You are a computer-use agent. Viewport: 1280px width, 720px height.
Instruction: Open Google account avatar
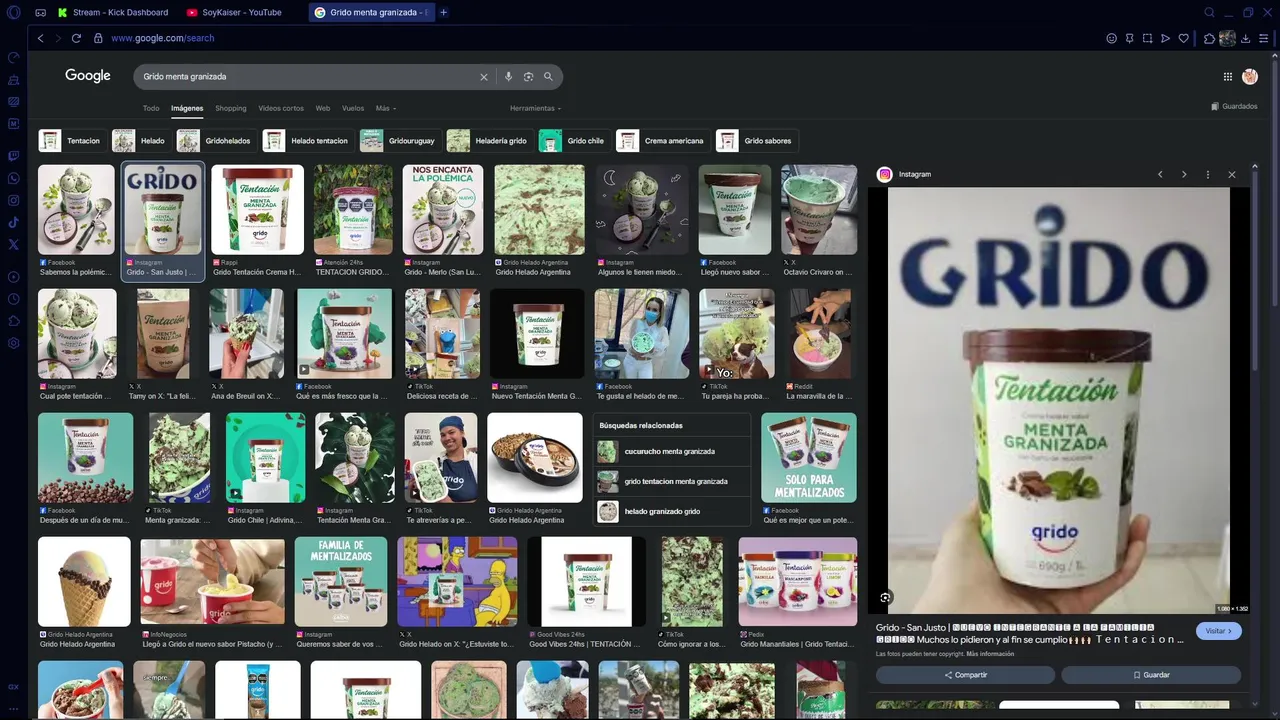[x=1250, y=77]
